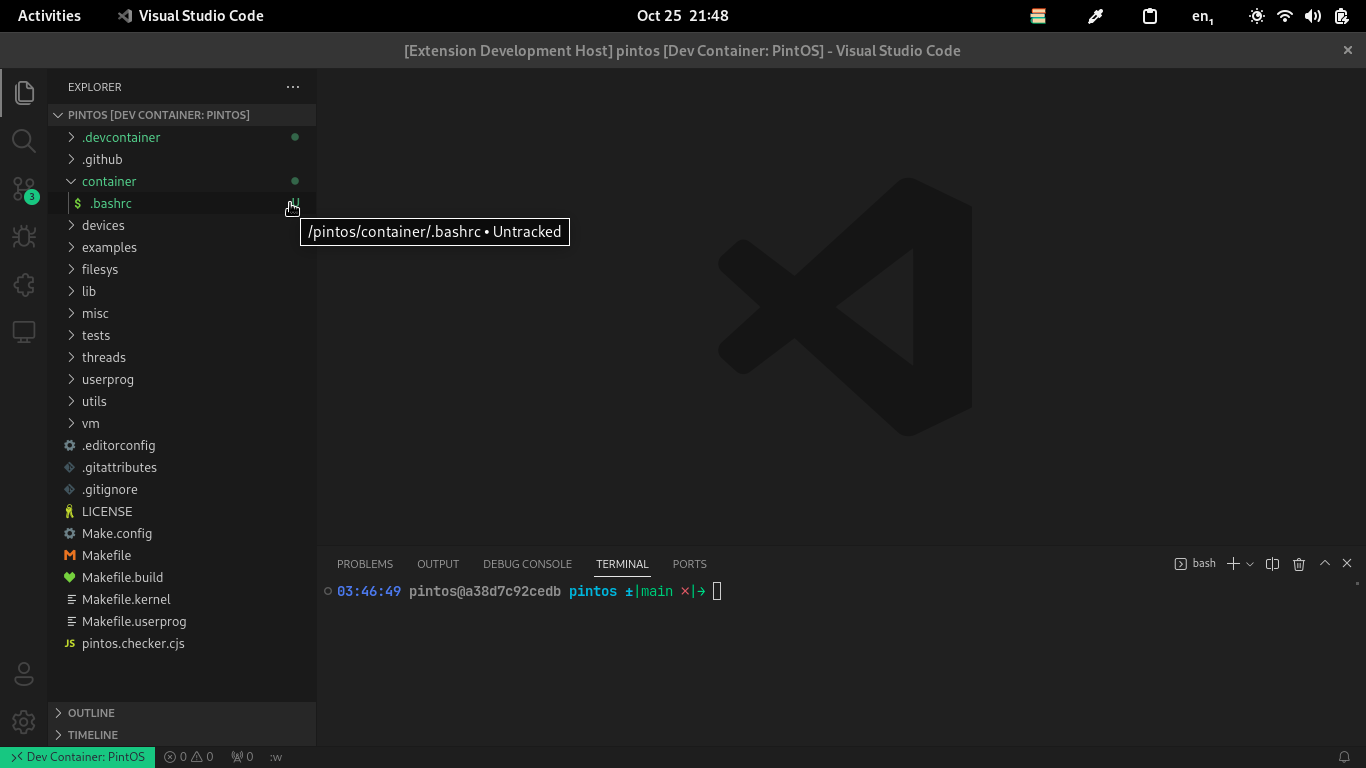Open the .bashrc file
Screen dimensions: 1366x768
[x=182, y=203]
